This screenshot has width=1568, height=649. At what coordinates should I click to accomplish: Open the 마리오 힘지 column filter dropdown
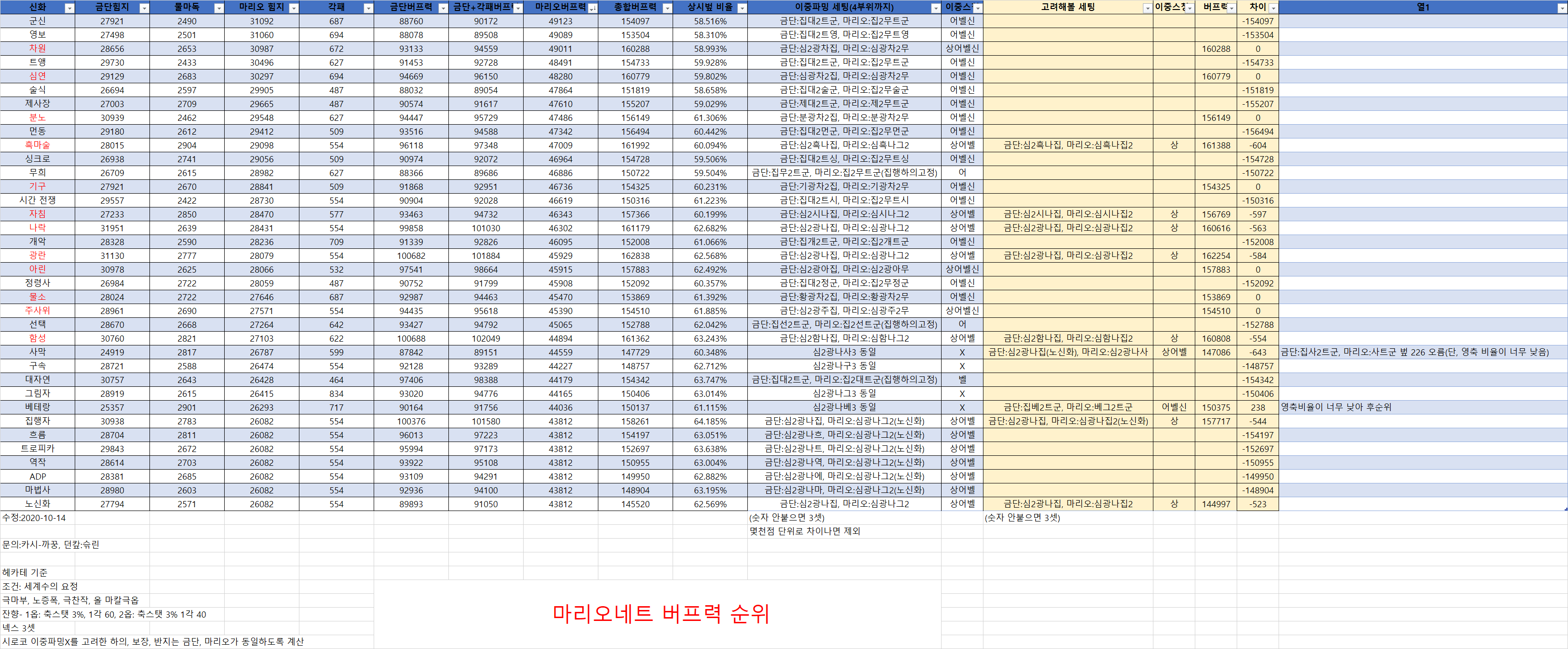coord(293,8)
